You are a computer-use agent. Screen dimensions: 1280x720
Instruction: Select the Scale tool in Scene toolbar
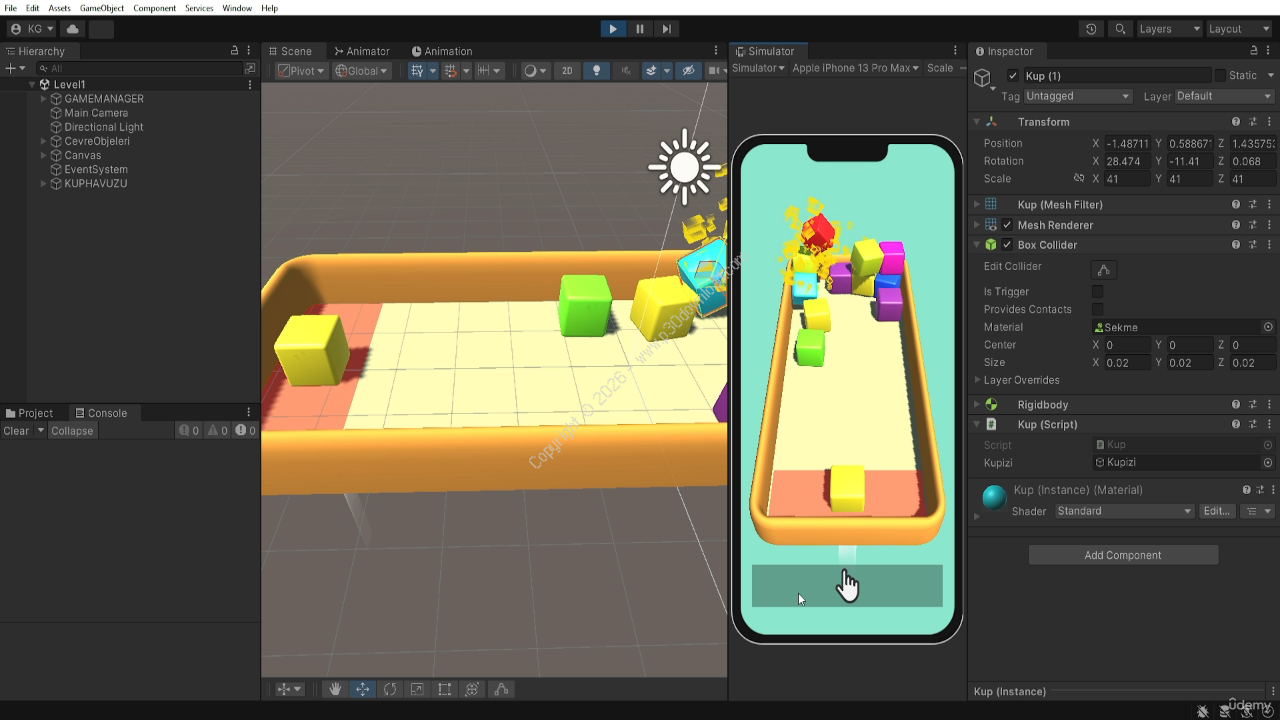coord(417,689)
